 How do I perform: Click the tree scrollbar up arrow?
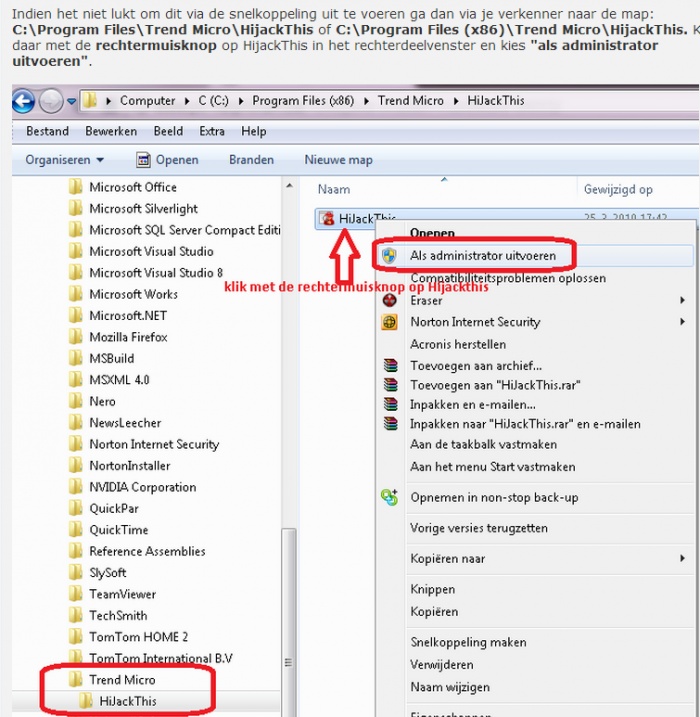(289, 186)
